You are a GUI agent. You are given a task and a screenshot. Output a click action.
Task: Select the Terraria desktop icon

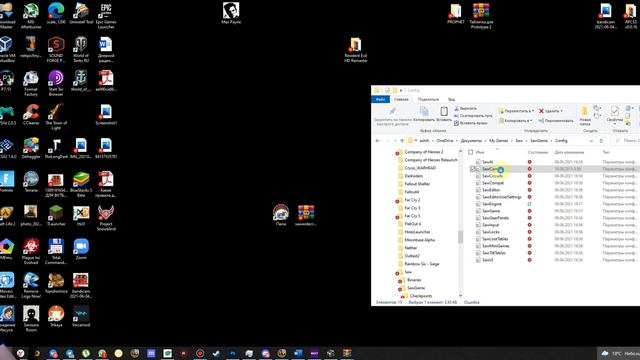coord(31,182)
